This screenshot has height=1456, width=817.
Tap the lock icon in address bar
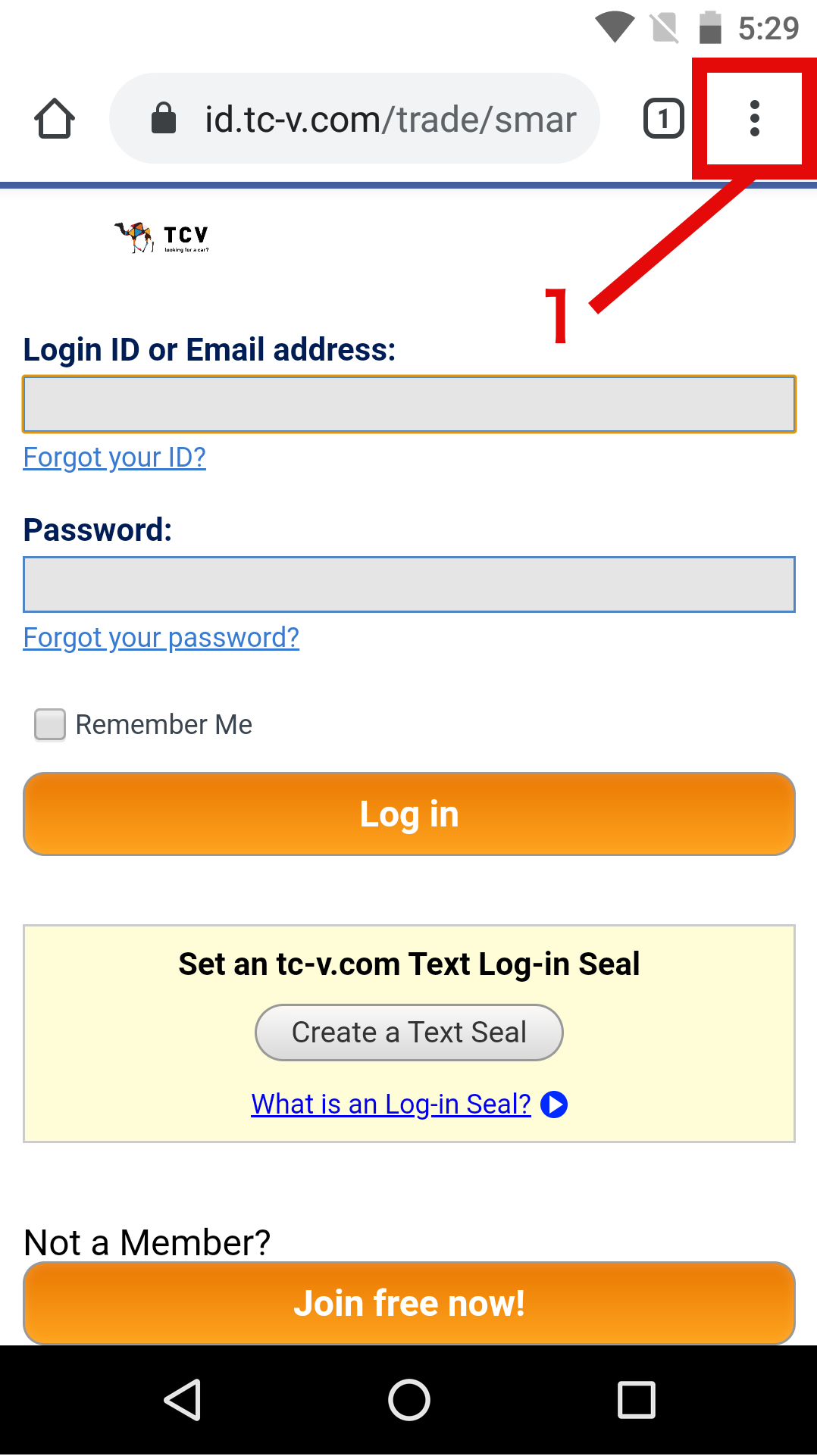pyautogui.click(x=164, y=119)
